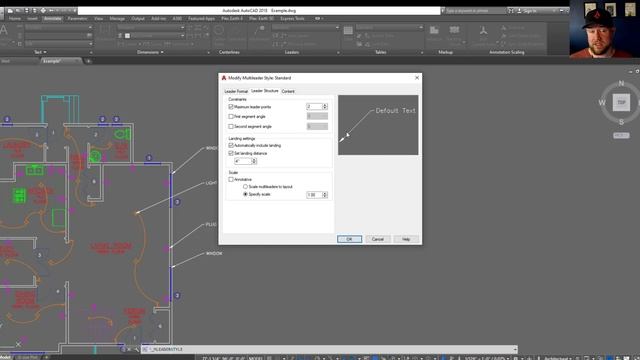This screenshot has width=640, height=360.
Task: Open the Annotate ribbon tab
Action: point(52,19)
